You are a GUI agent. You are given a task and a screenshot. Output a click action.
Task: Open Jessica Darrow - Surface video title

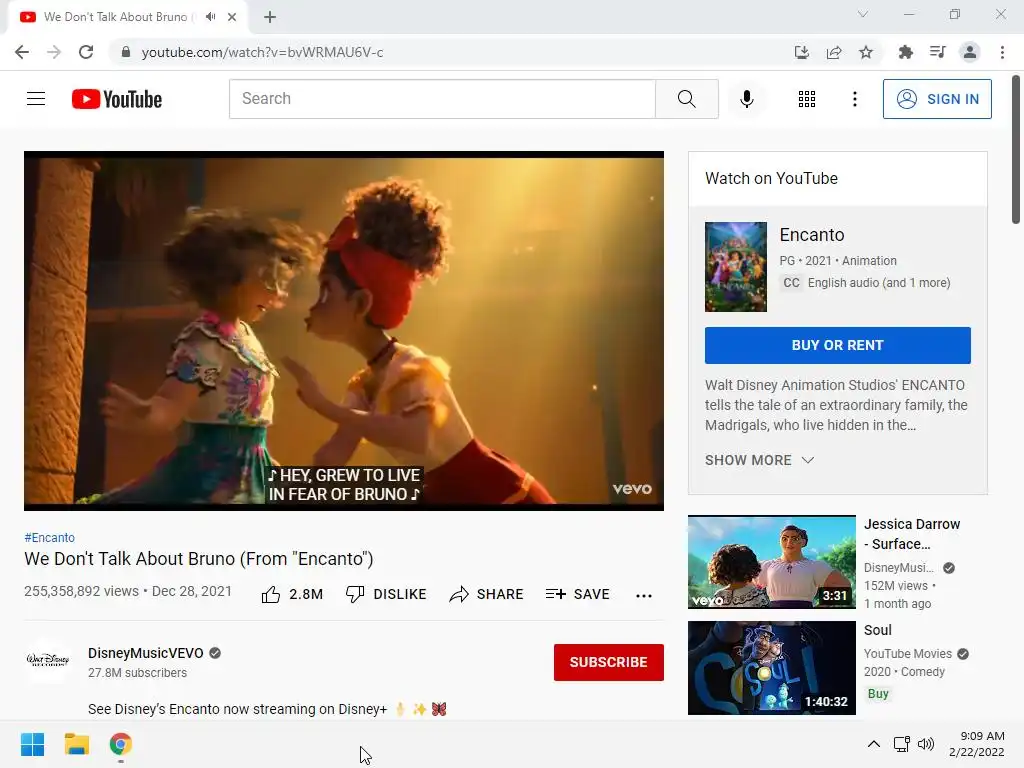(x=912, y=534)
